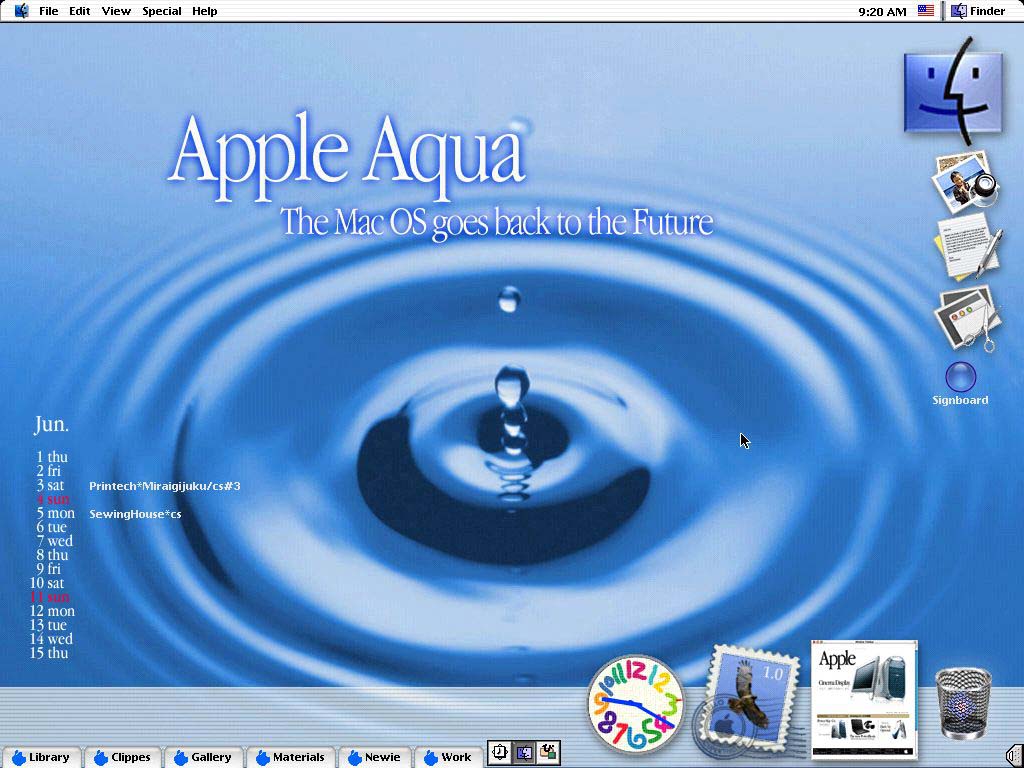Open the Newie popup tab
This screenshot has width=1024, height=768.
point(374,758)
